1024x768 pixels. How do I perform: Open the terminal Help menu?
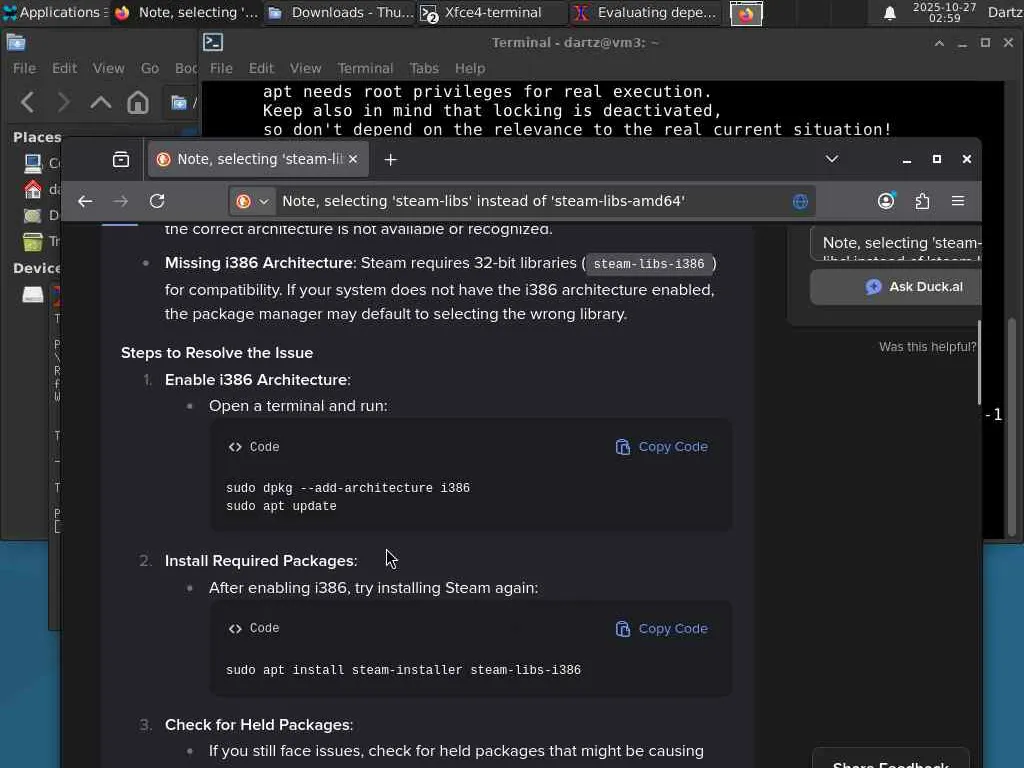[x=470, y=68]
